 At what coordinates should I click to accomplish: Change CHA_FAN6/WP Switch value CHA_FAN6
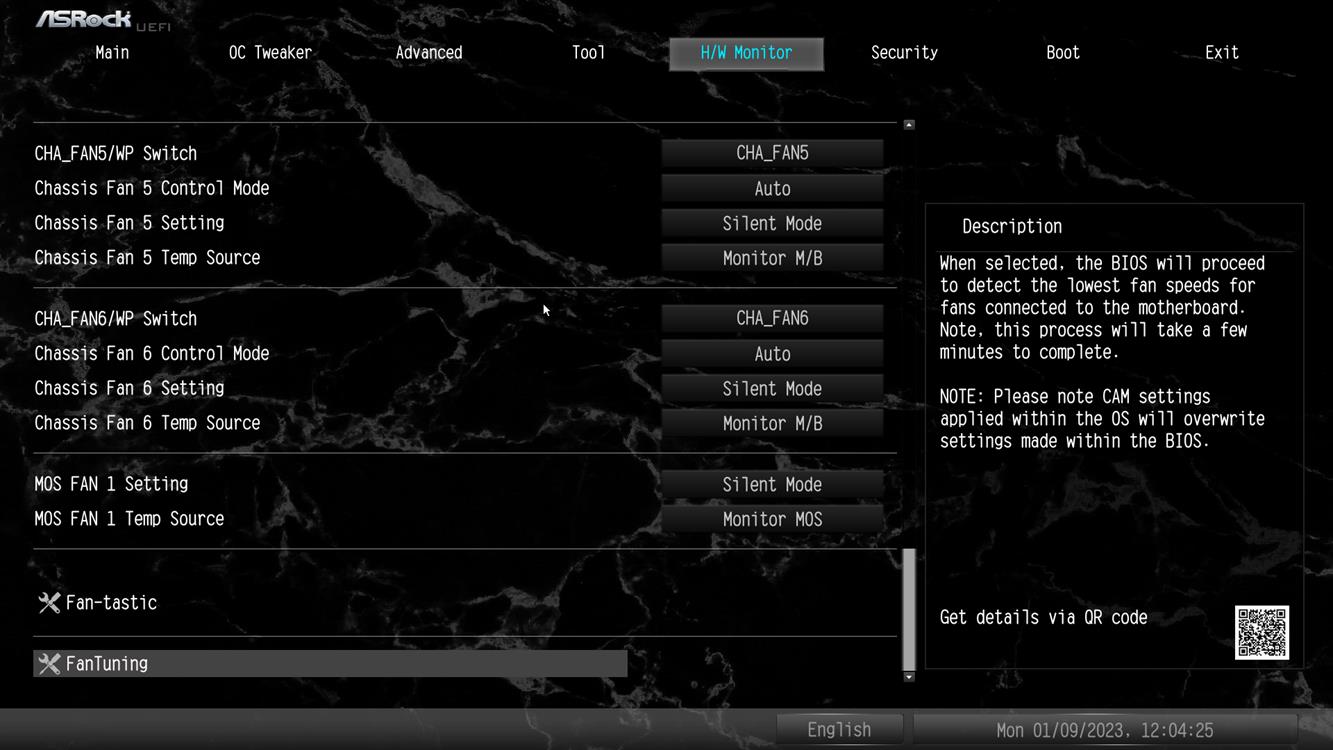(x=772, y=318)
